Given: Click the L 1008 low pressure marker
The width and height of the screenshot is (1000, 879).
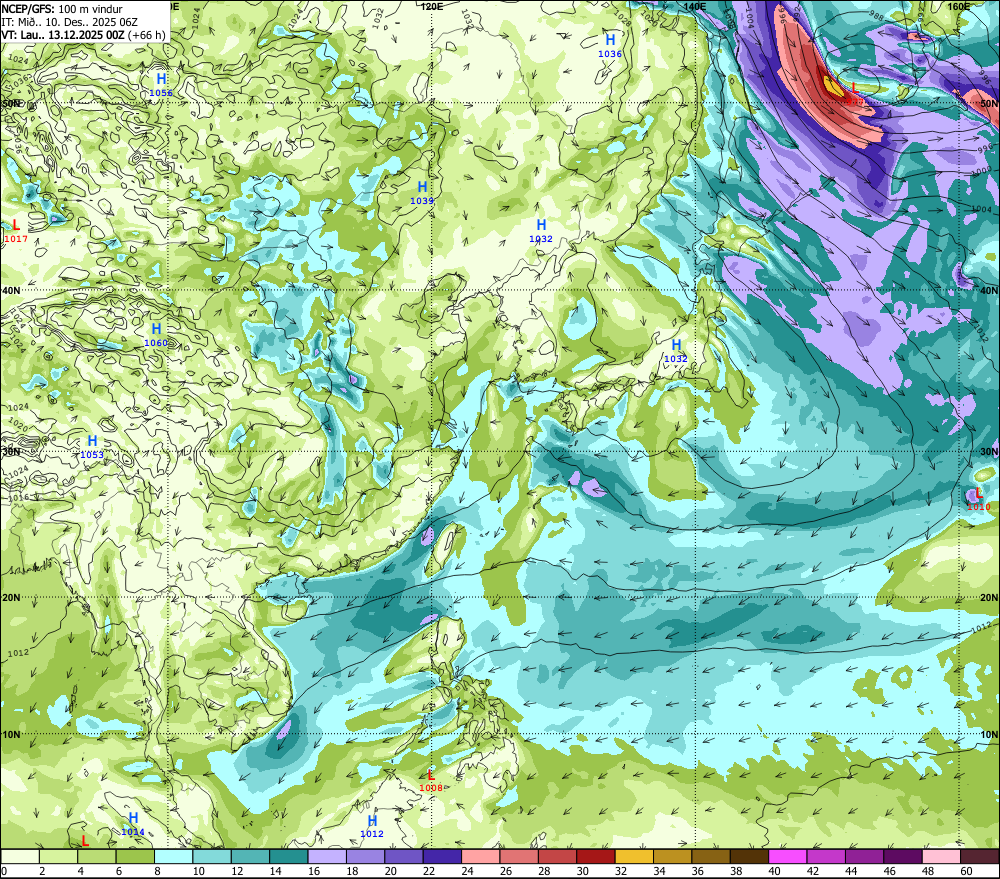Looking at the screenshot, I should pyautogui.click(x=431, y=780).
